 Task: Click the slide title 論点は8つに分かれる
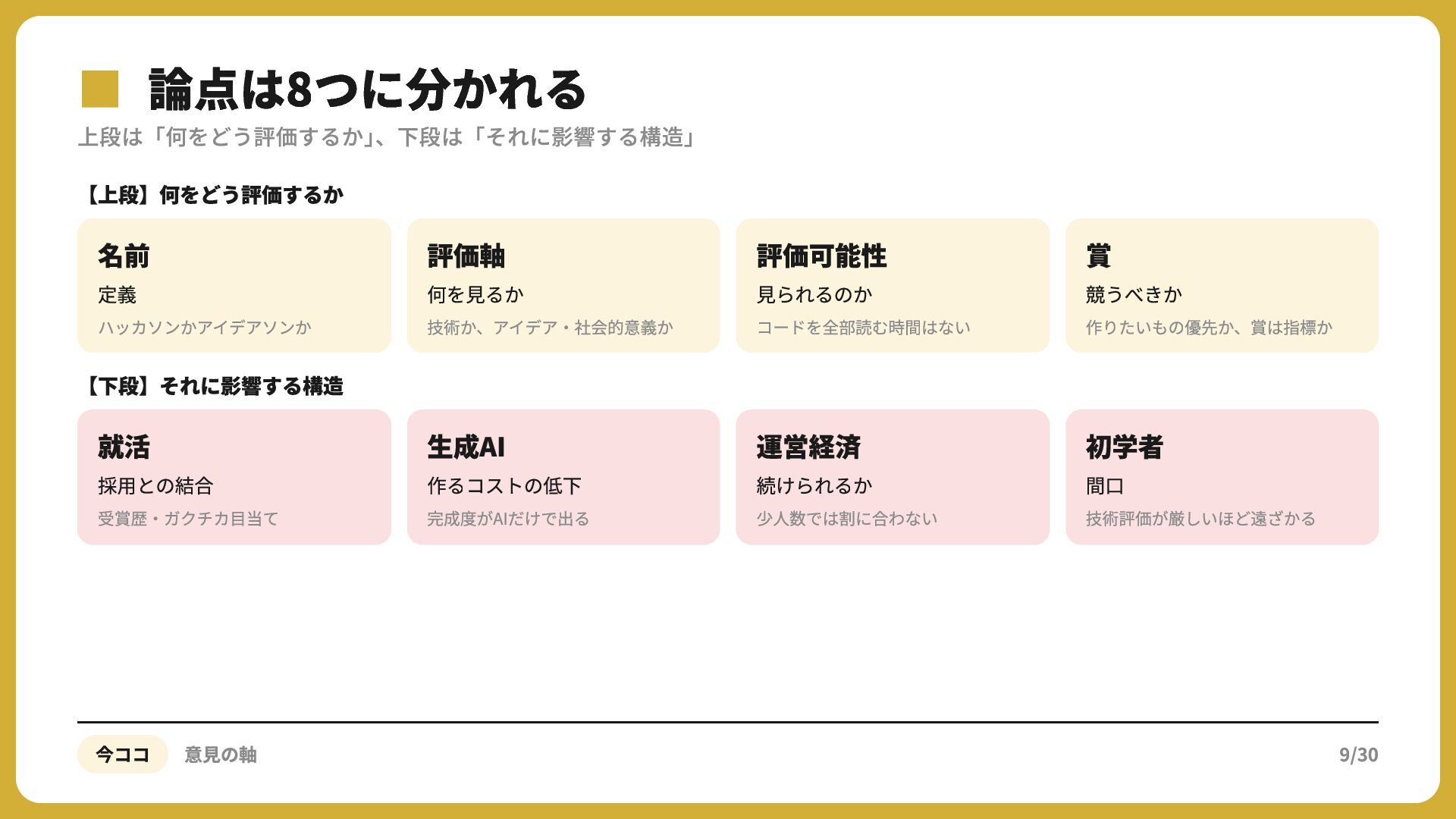coord(368,89)
